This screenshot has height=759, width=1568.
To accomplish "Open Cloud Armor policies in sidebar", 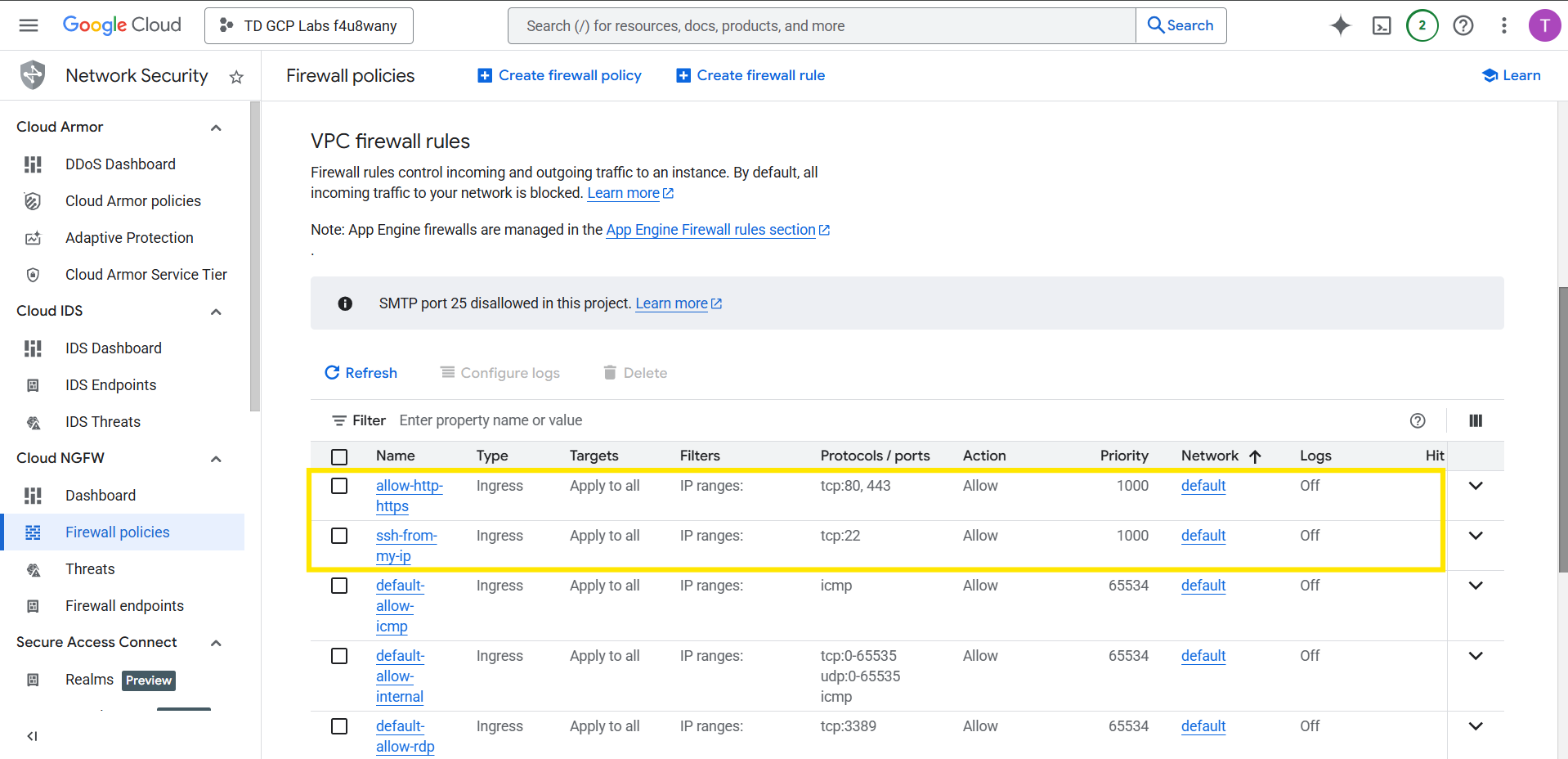I will (x=132, y=201).
